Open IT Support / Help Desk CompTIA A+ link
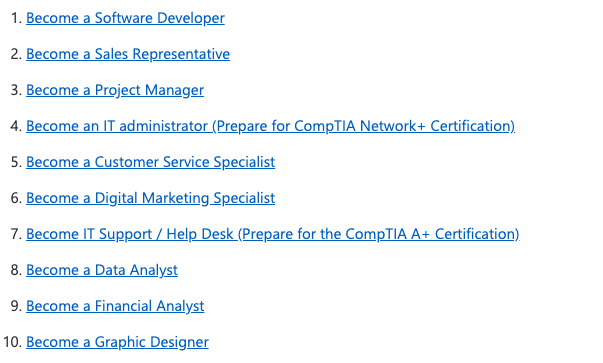The width and height of the screenshot is (603, 363). pyautogui.click(x=273, y=234)
